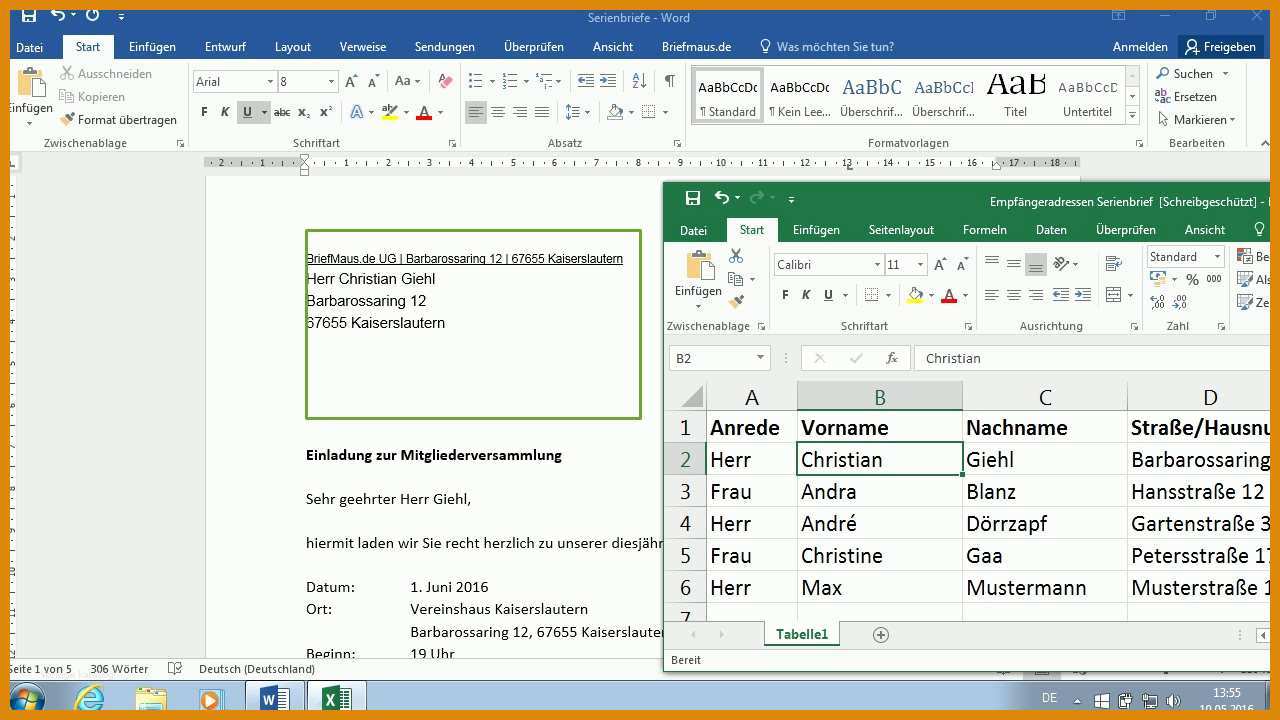Apply yellow text highlight color in Word
1280x720 pixels.
pos(389,112)
